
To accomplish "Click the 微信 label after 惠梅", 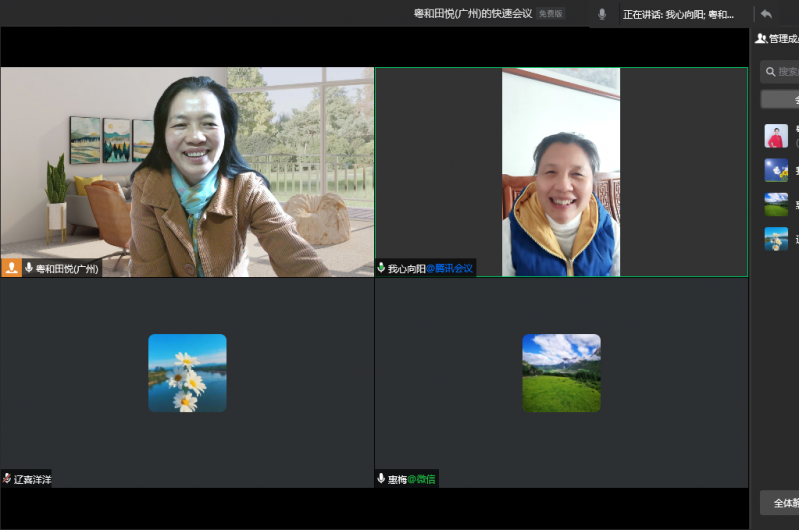I will click(x=422, y=479).
